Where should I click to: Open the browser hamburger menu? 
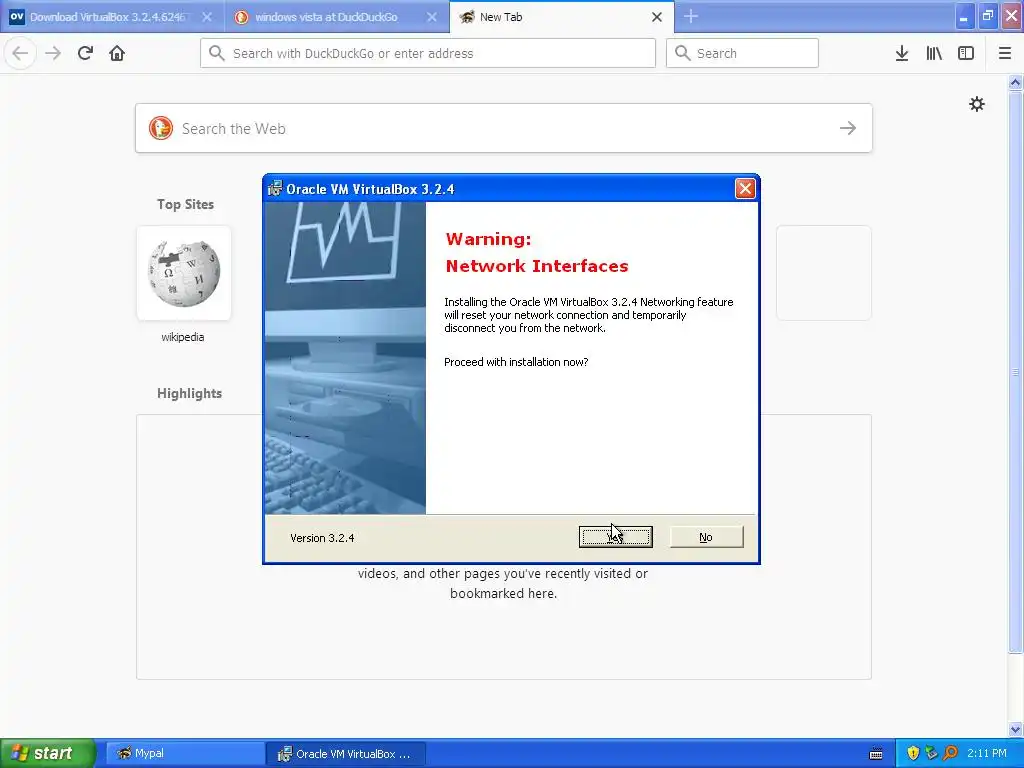tap(1005, 53)
